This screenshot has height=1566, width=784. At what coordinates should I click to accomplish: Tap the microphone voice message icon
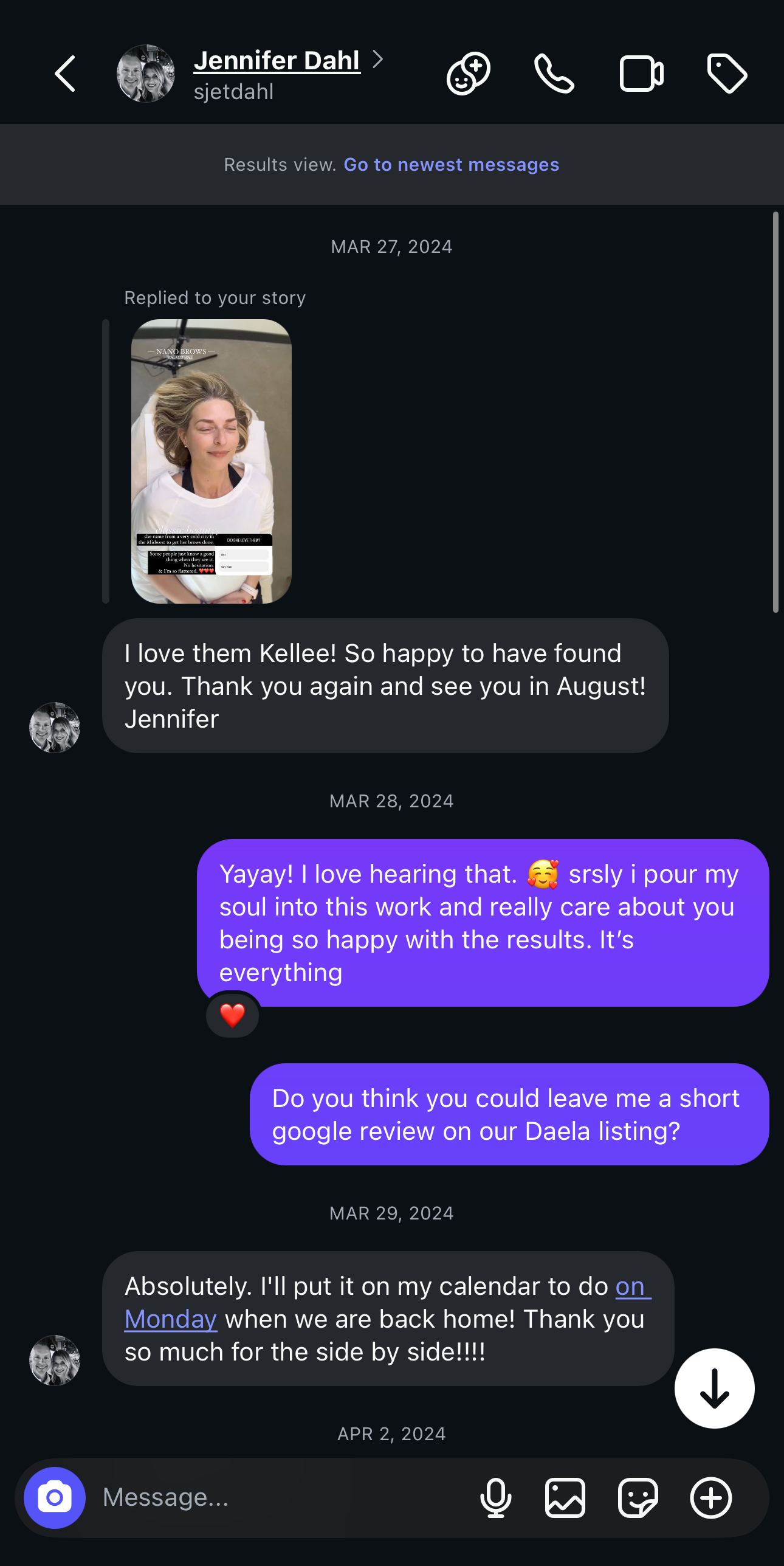pos(495,1498)
